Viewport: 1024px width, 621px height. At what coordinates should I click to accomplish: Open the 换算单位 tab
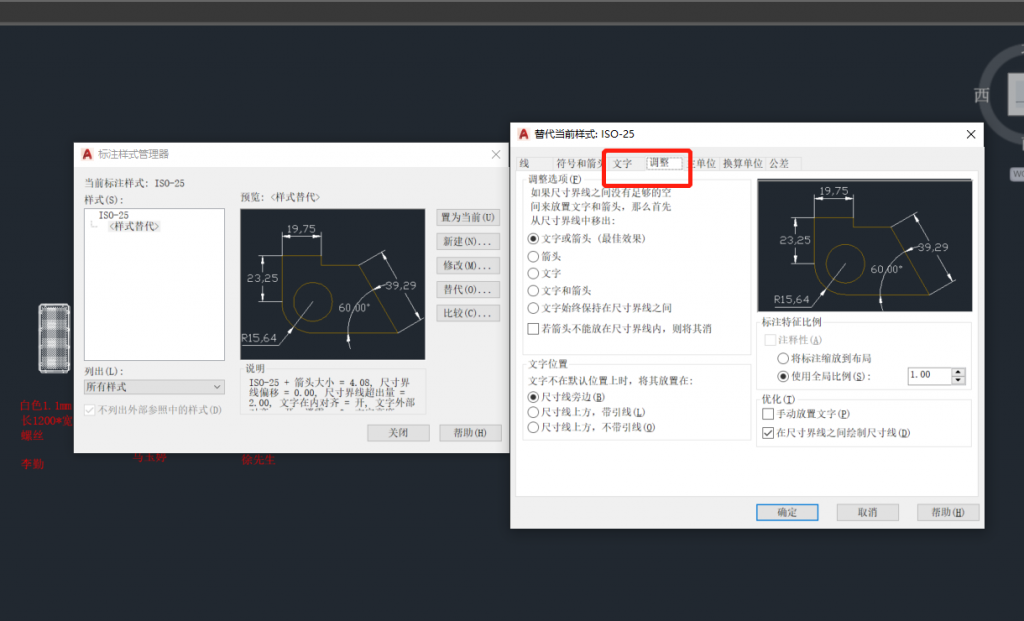(742, 163)
